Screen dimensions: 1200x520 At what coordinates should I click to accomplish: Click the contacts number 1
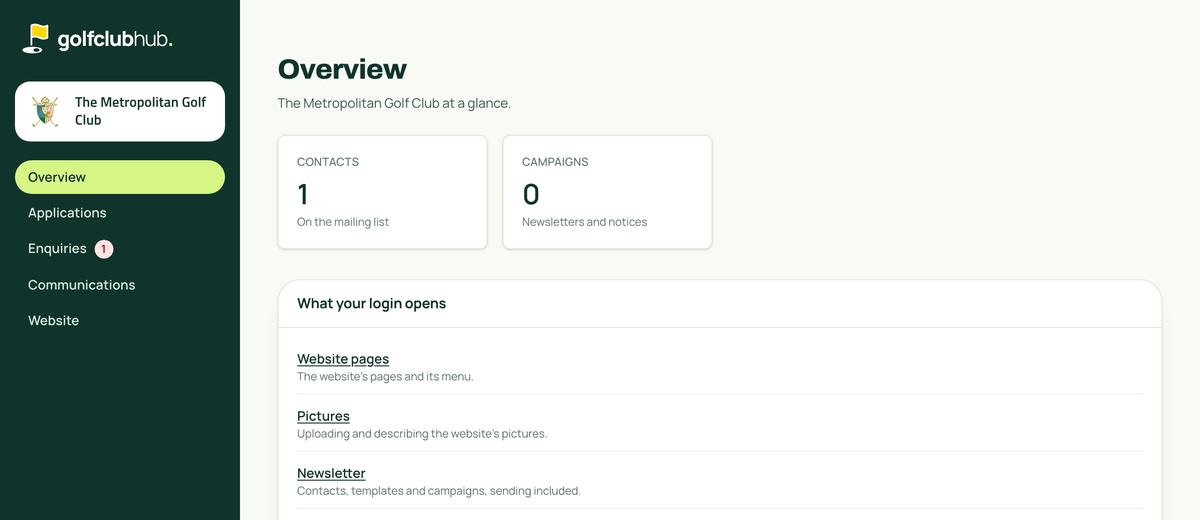tap(303, 194)
